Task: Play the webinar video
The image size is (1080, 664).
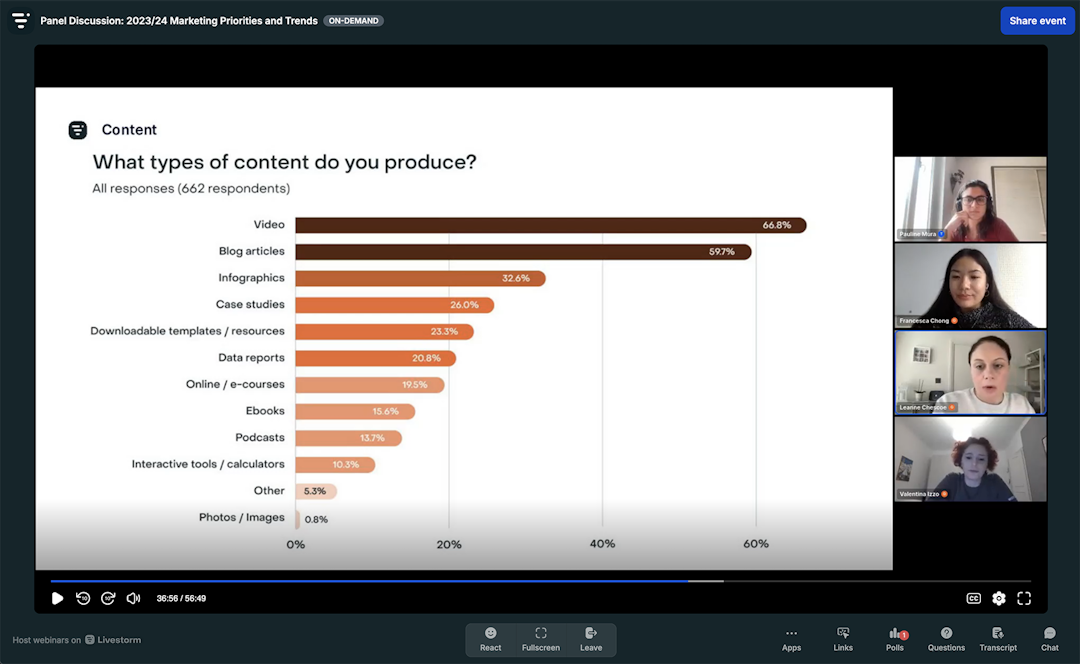Action: pos(57,599)
